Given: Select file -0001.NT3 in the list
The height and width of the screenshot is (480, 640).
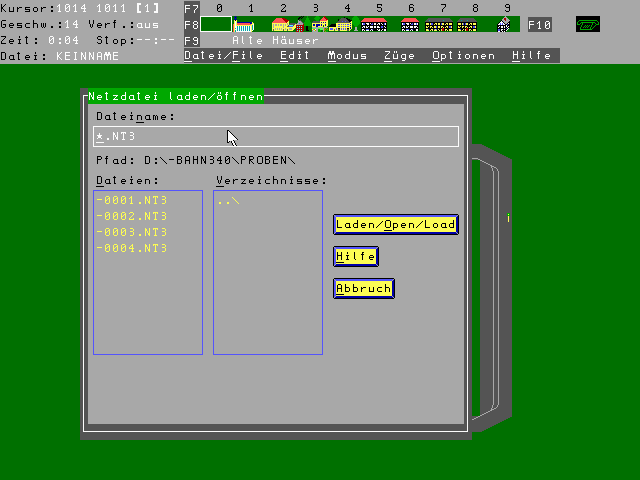Looking at the screenshot, I should point(132,200).
